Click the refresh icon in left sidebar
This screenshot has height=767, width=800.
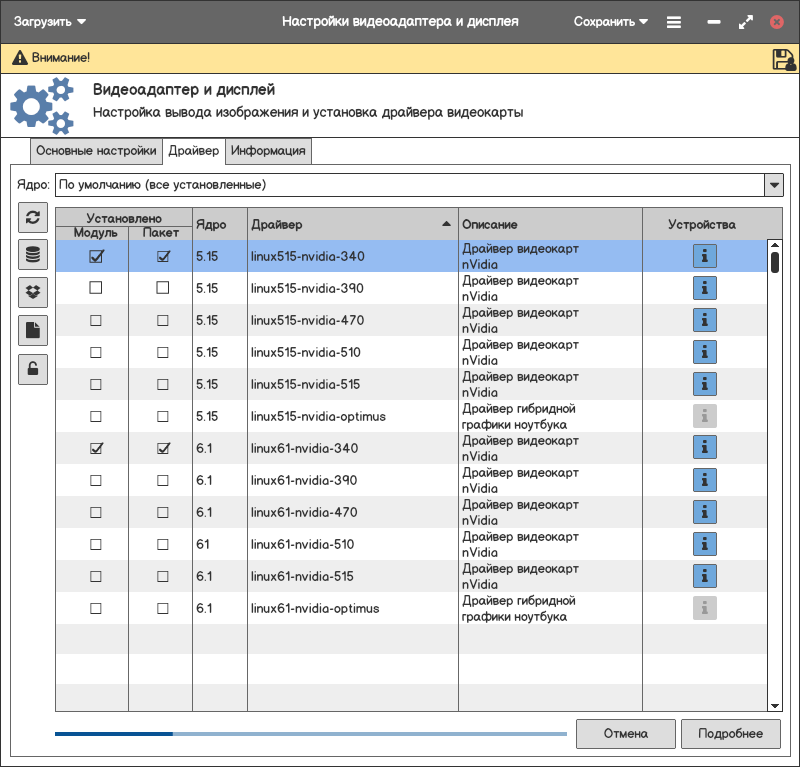tap(33, 217)
